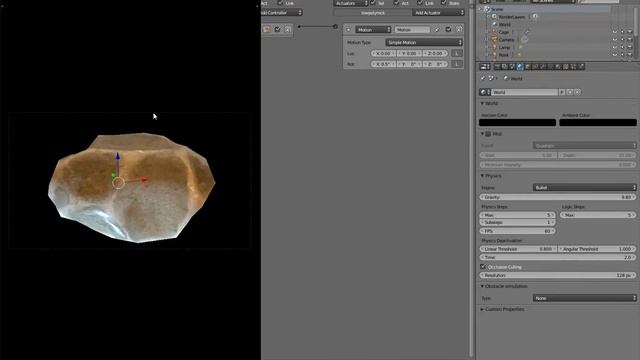Open the Add Controller dropdown
The width and height of the screenshot is (640, 360).
coord(282,13)
